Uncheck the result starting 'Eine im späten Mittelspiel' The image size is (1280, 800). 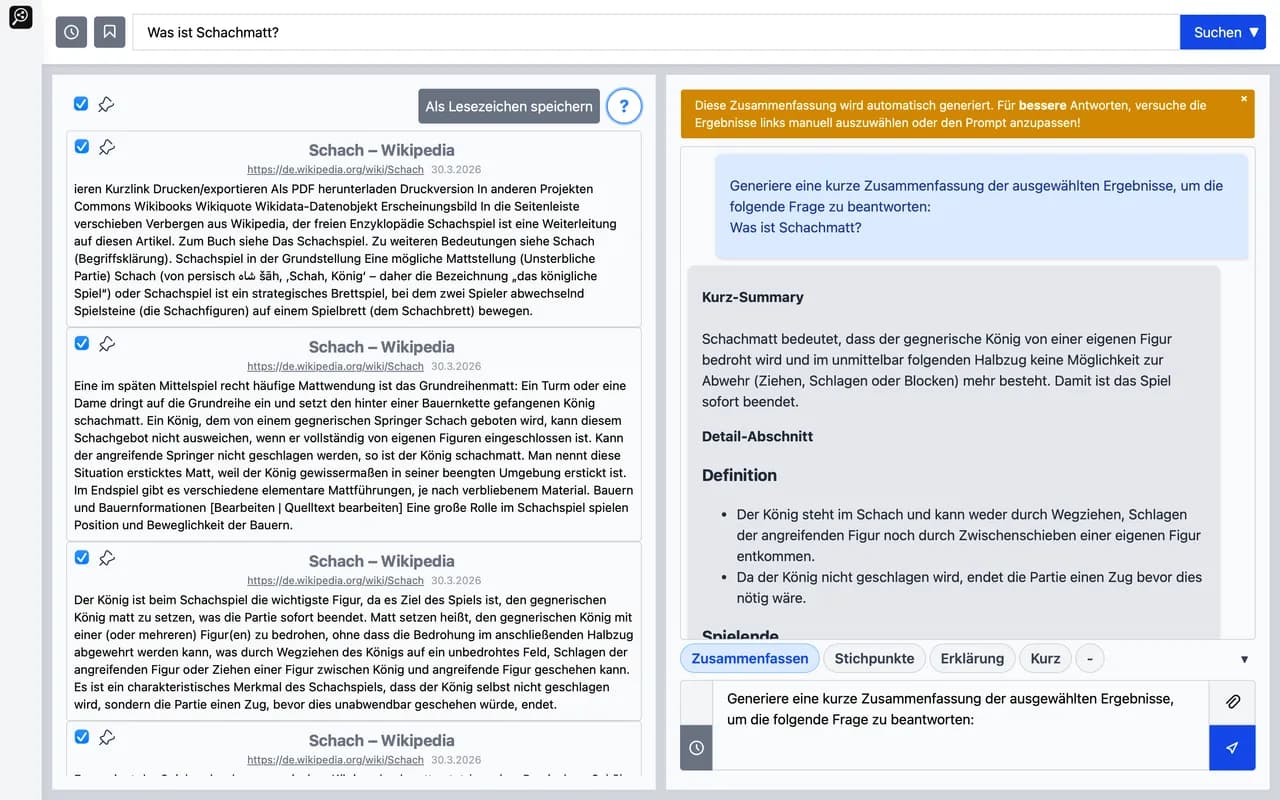coord(82,343)
